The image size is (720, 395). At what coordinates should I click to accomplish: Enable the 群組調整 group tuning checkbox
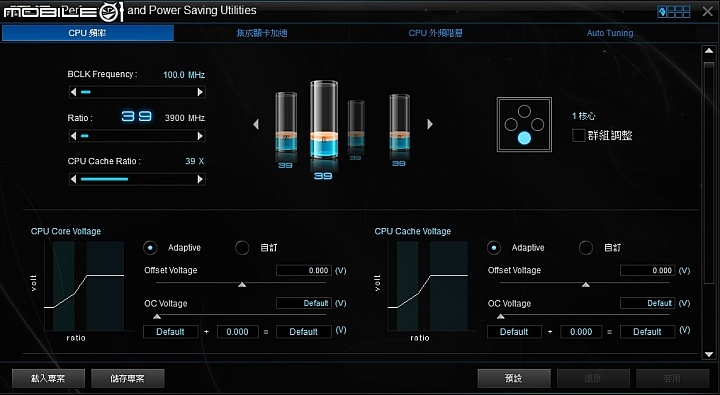pos(579,135)
